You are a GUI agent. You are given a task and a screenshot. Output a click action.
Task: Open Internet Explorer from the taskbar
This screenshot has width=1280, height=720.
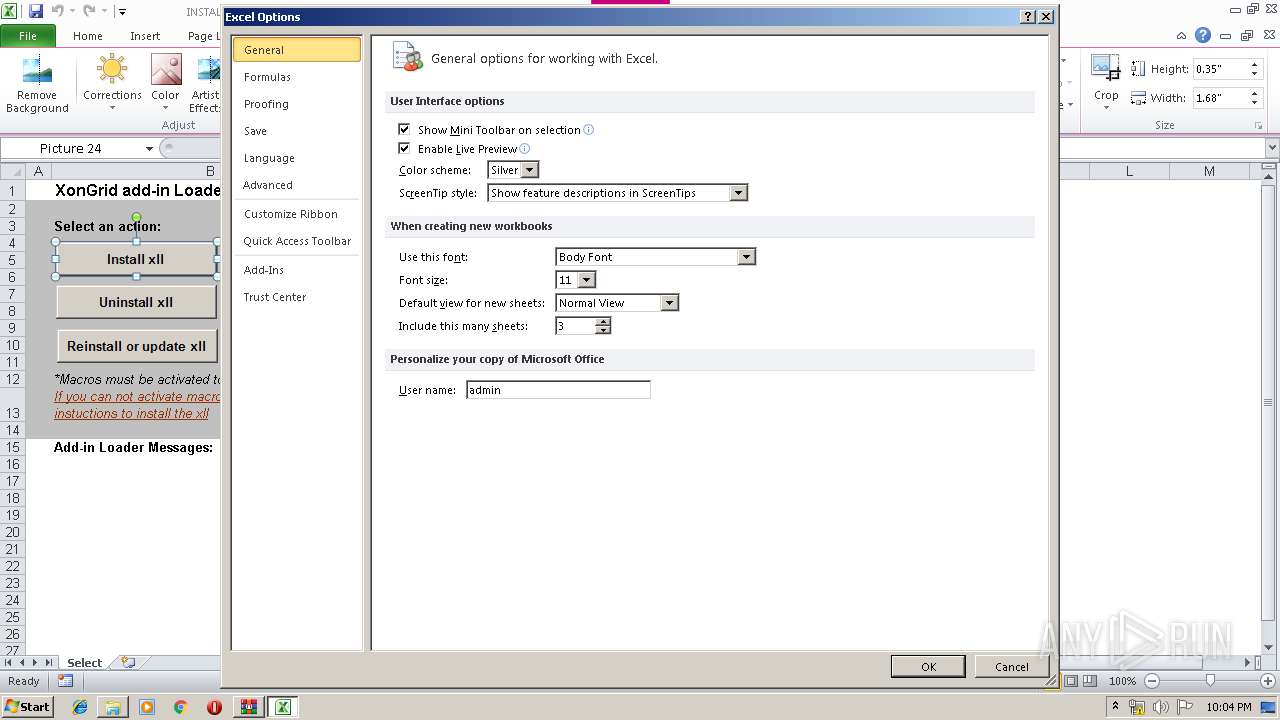80,707
